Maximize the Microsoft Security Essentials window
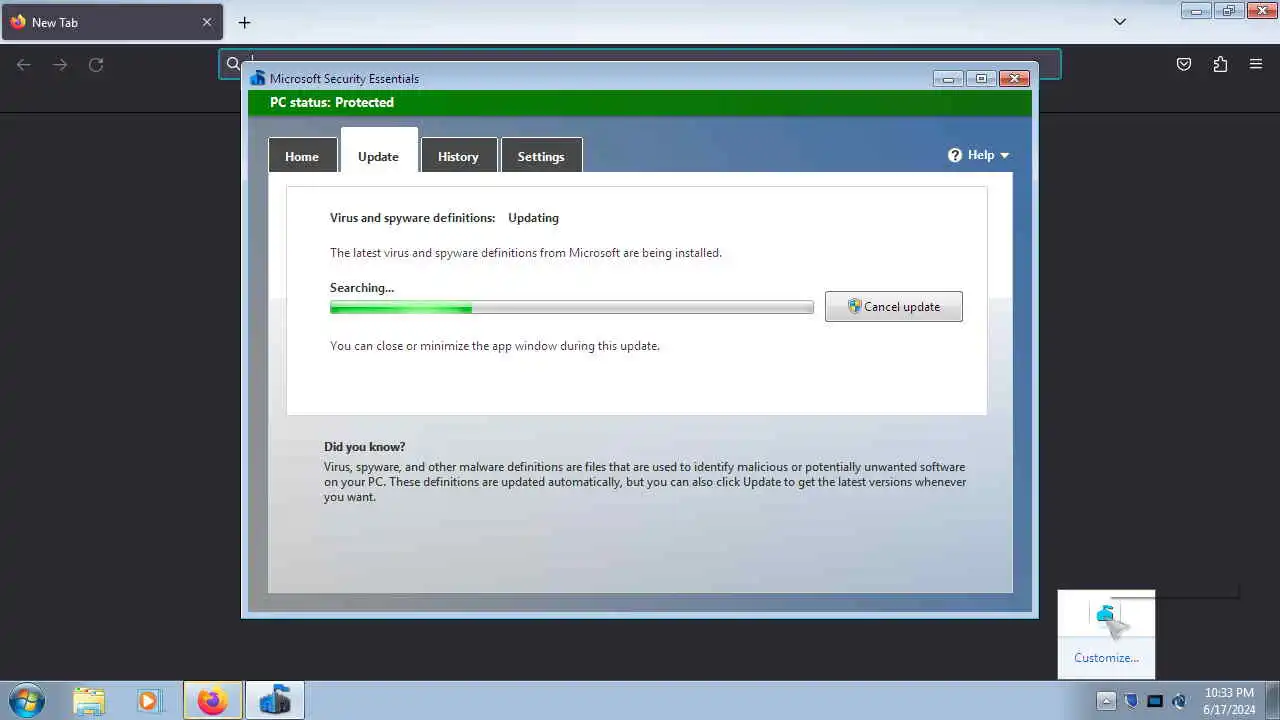 click(x=981, y=79)
